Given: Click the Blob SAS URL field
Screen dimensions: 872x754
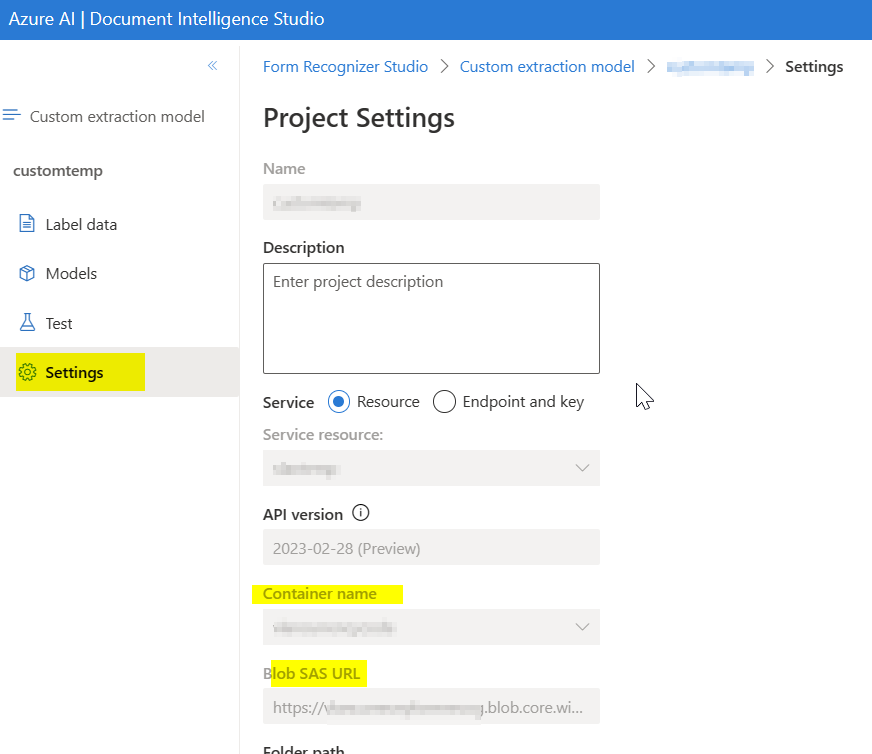Looking at the screenshot, I should (x=430, y=706).
